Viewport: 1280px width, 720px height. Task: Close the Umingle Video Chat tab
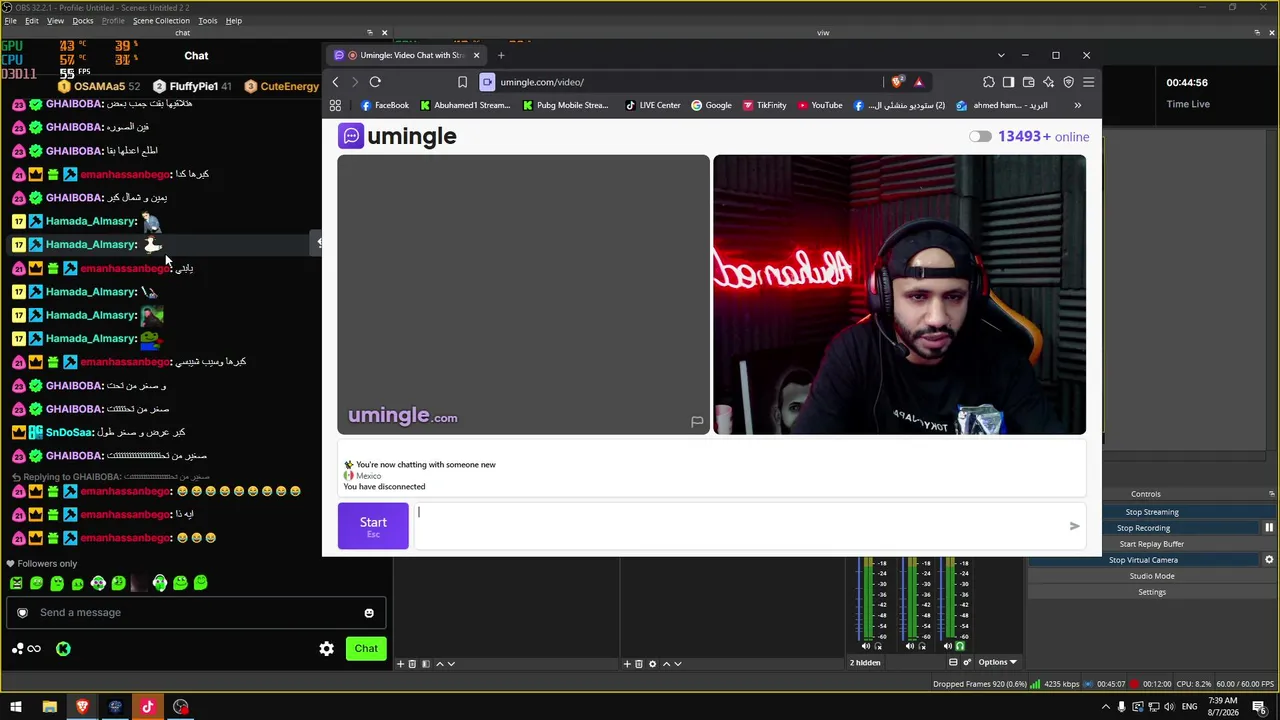pos(476,55)
